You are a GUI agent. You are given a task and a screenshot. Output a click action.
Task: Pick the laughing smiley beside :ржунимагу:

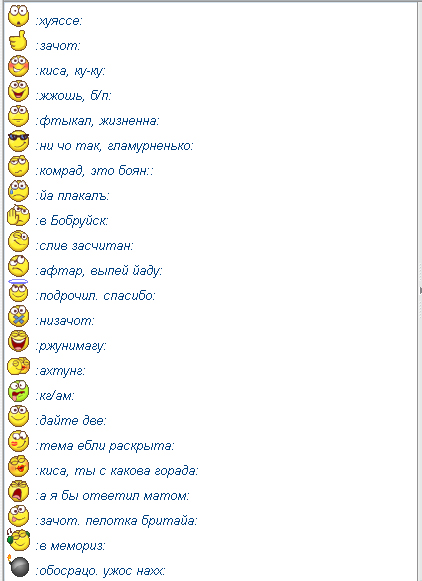tap(18, 341)
